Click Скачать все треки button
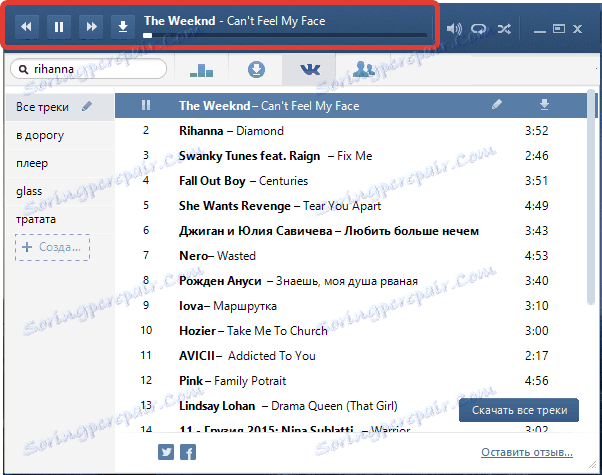 pos(519,410)
